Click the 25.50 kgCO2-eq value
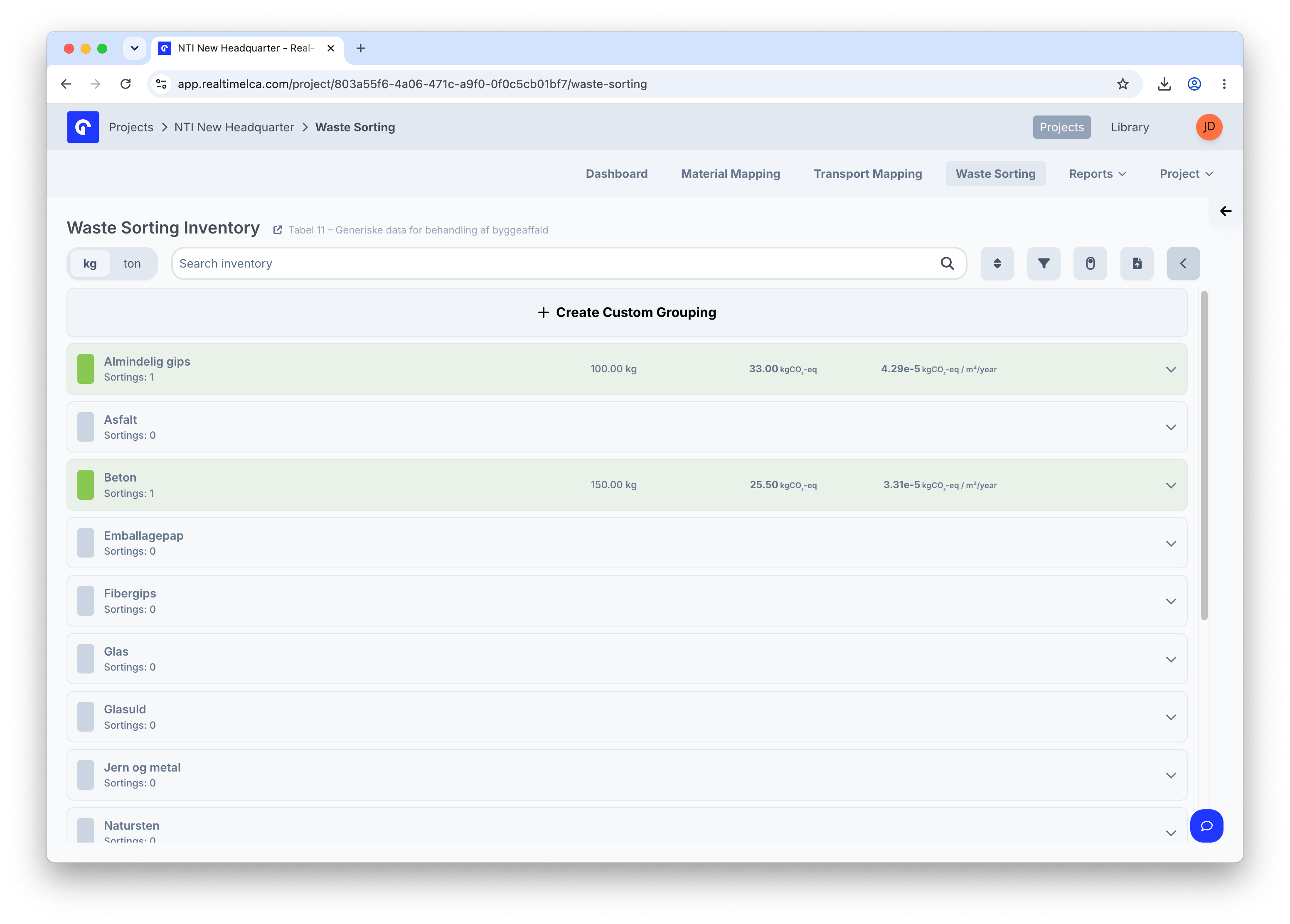This screenshot has width=1290, height=924. pyautogui.click(x=783, y=484)
